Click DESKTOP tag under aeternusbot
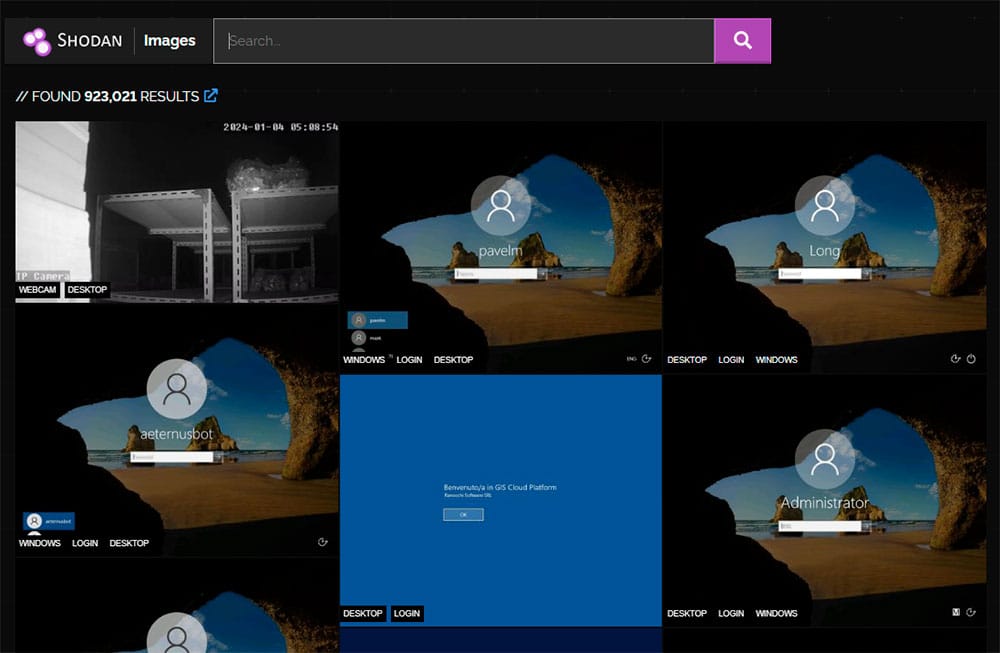The width and height of the screenshot is (1000, 653). coord(129,543)
